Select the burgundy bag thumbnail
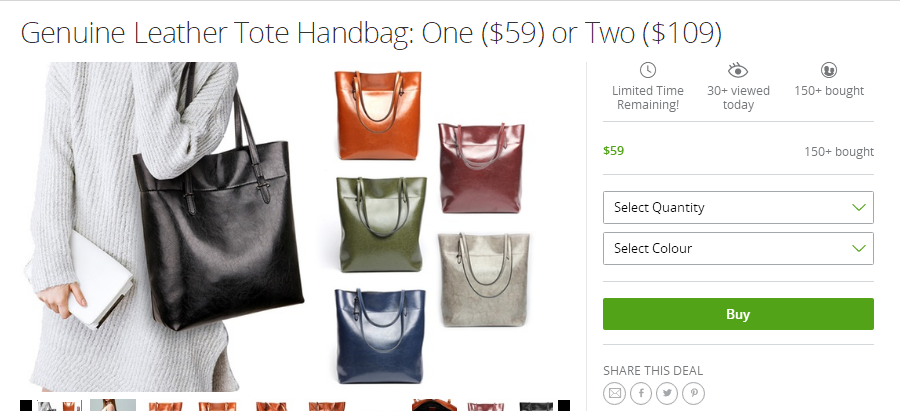This screenshot has width=900, height=411. coord(486,406)
